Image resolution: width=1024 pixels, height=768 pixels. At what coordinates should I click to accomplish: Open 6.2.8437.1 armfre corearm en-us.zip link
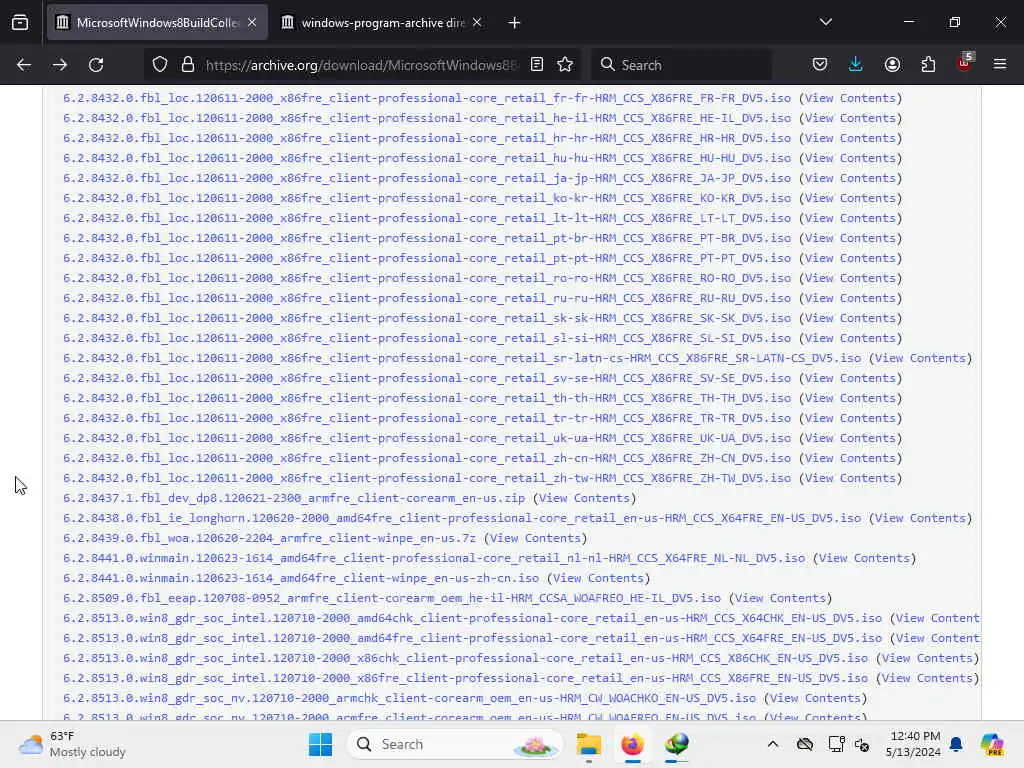click(x=294, y=498)
